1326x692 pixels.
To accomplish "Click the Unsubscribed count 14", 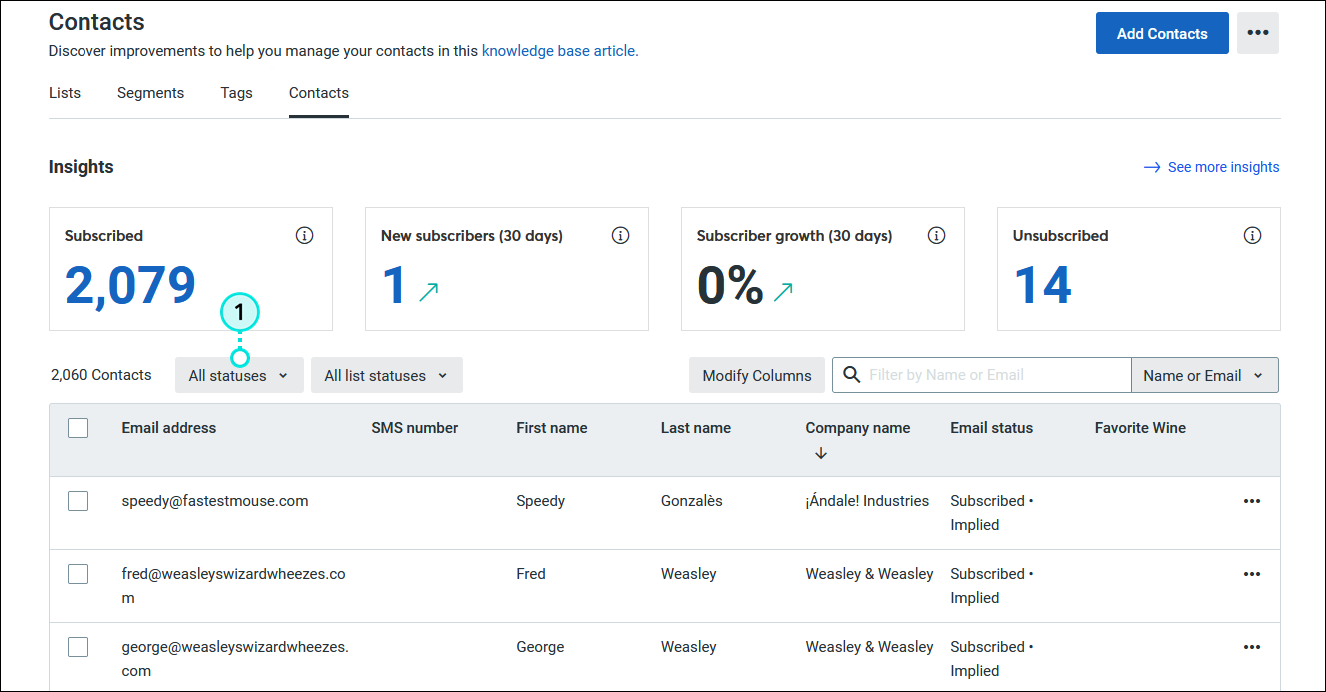I will pos(1042,285).
